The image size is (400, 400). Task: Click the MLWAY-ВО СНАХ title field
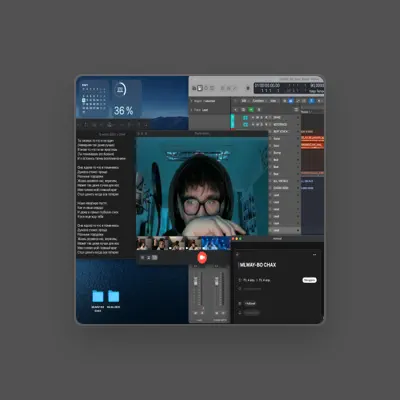click(258, 265)
